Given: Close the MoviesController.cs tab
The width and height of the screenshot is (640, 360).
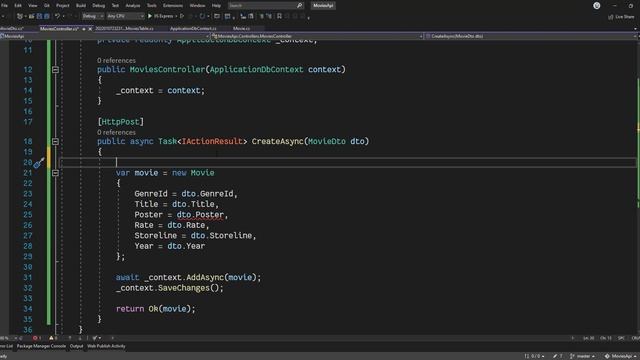Looking at the screenshot, I should tap(90, 29).
